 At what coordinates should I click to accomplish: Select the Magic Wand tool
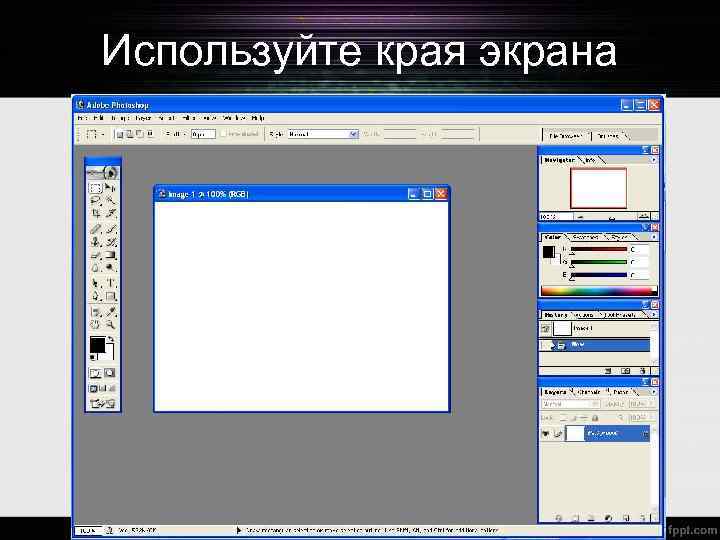point(110,200)
